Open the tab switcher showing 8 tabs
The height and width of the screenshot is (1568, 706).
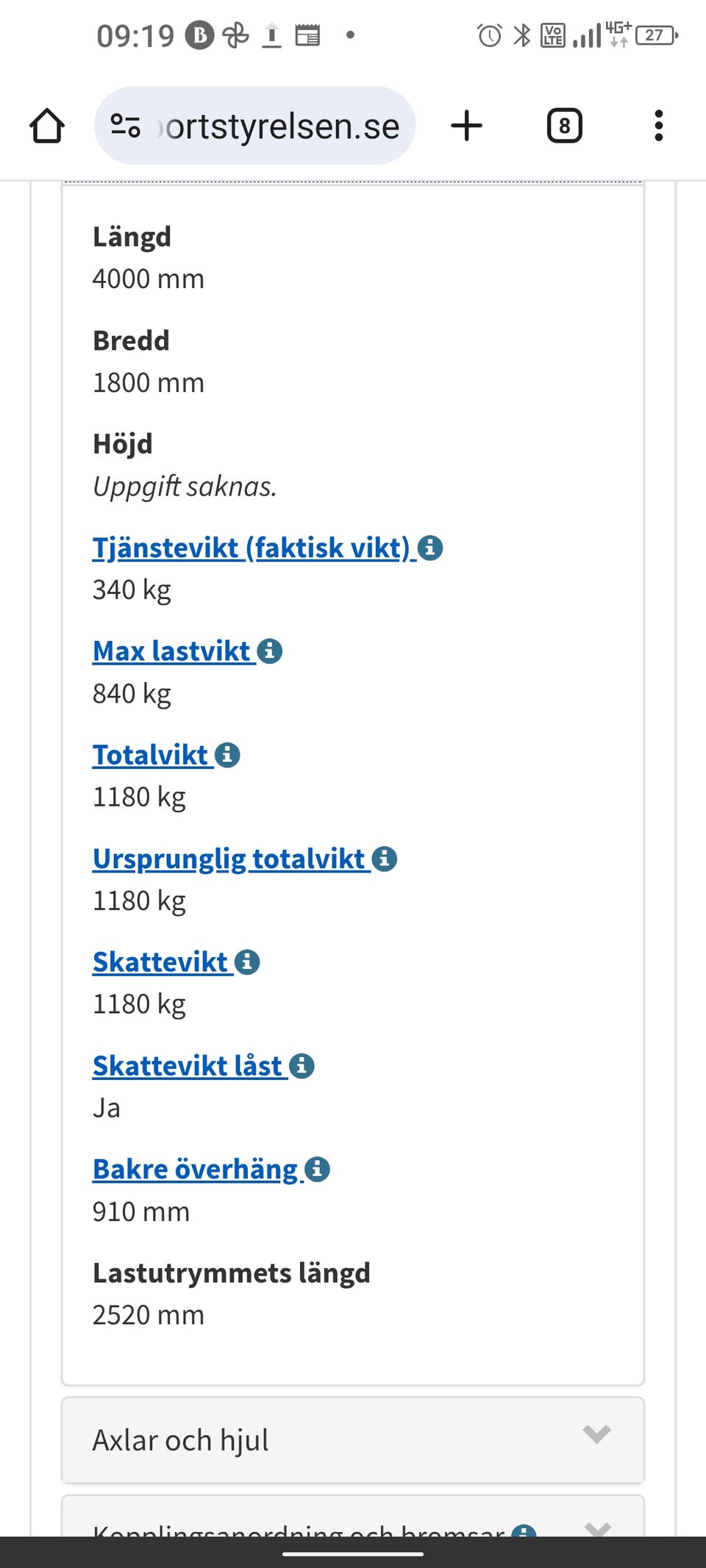pos(564,126)
